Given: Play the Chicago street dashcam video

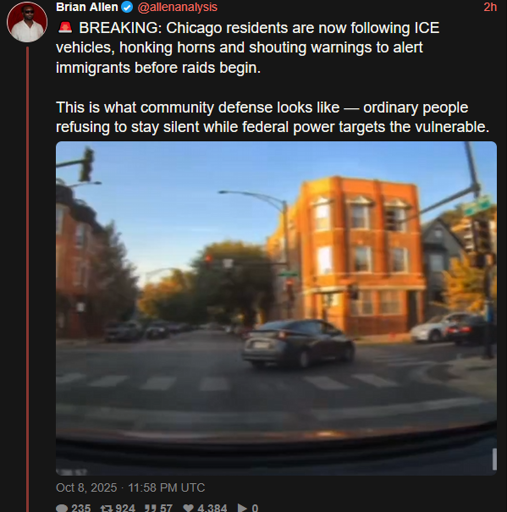Looking at the screenshot, I should point(276,308).
